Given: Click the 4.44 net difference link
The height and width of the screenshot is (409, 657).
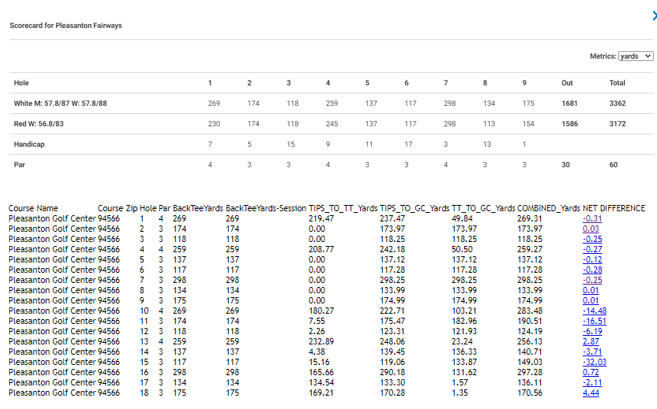Looking at the screenshot, I should click(x=590, y=393).
